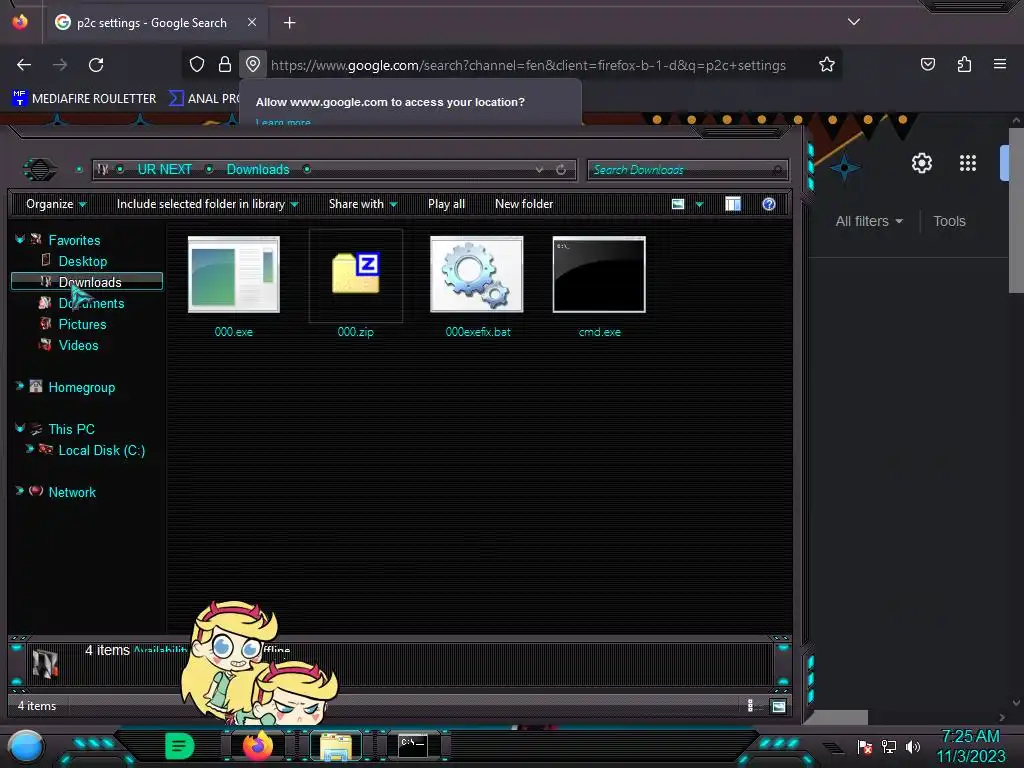Refresh the Downloads folder
Screen dimensions: 1024x768
[x=561, y=170]
